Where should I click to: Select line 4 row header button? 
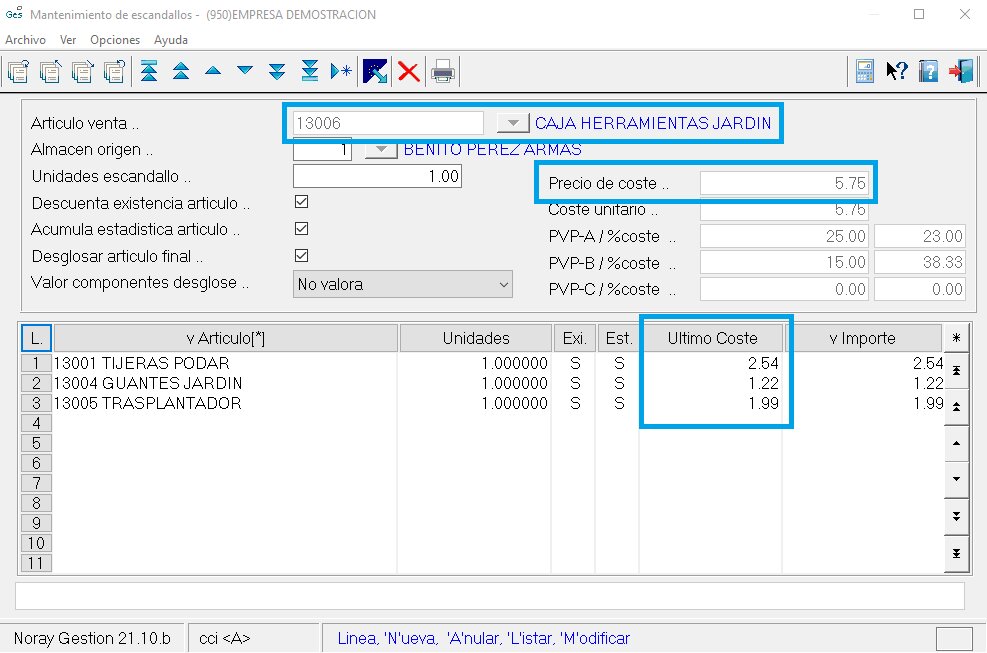tap(37, 423)
